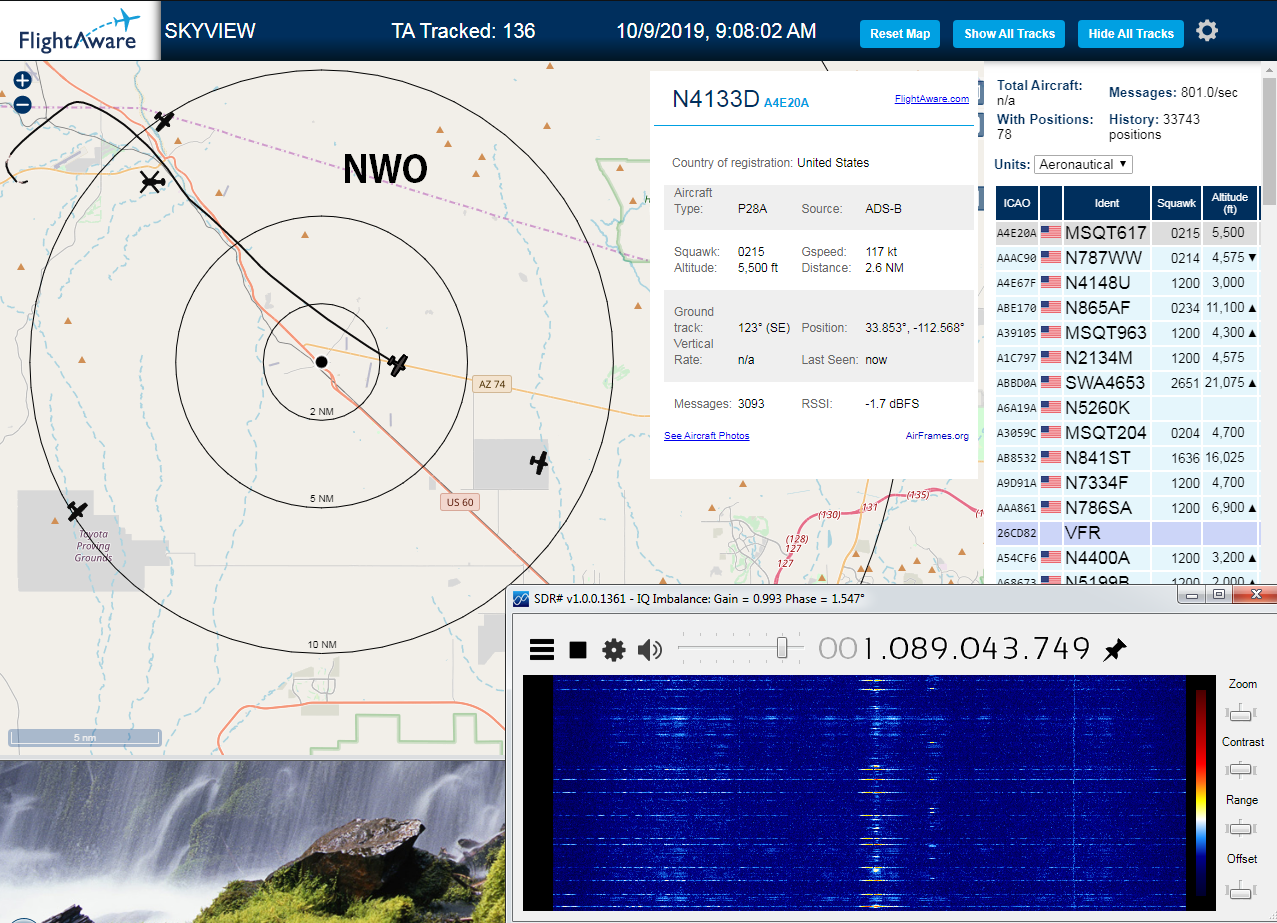Select the N786SA aircraft row
Viewport: 1277px width, 923px height.
1126,508
